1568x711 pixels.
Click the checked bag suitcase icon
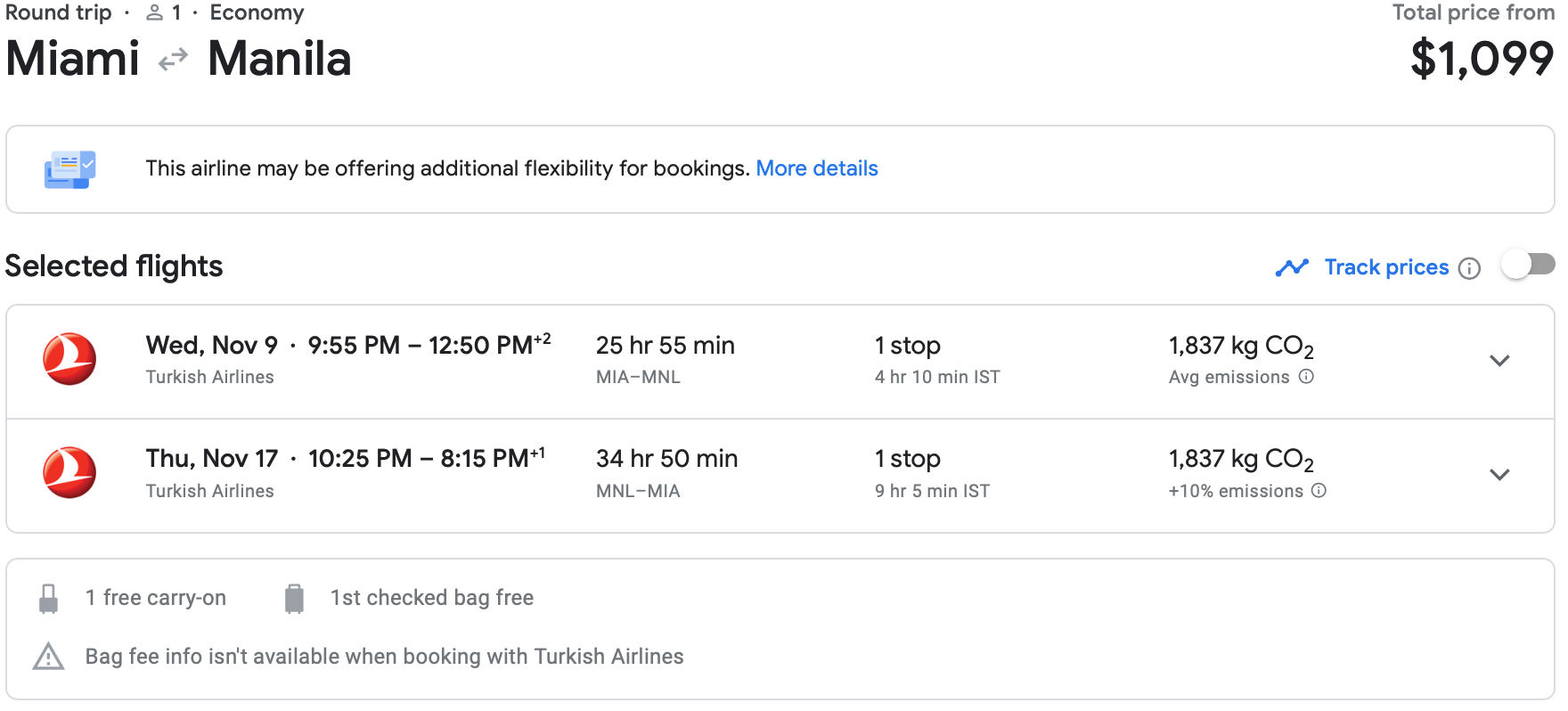294,599
